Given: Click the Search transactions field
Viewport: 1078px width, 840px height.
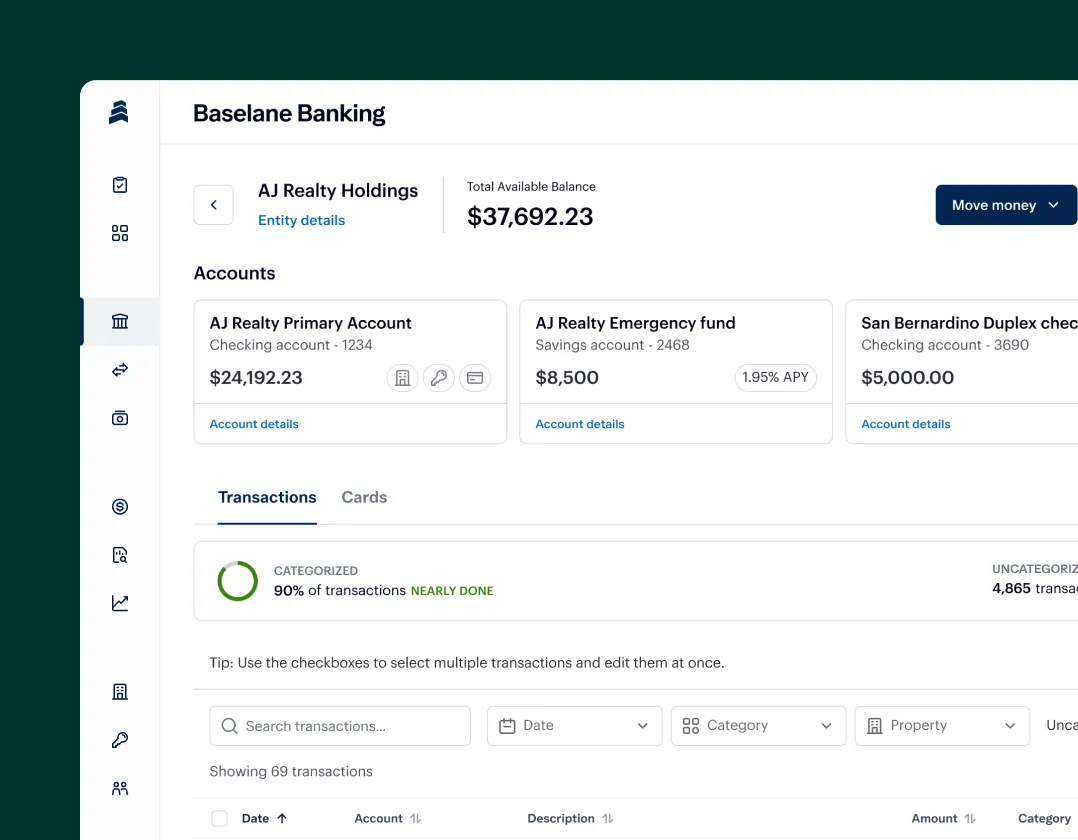Looking at the screenshot, I should pos(340,726).
